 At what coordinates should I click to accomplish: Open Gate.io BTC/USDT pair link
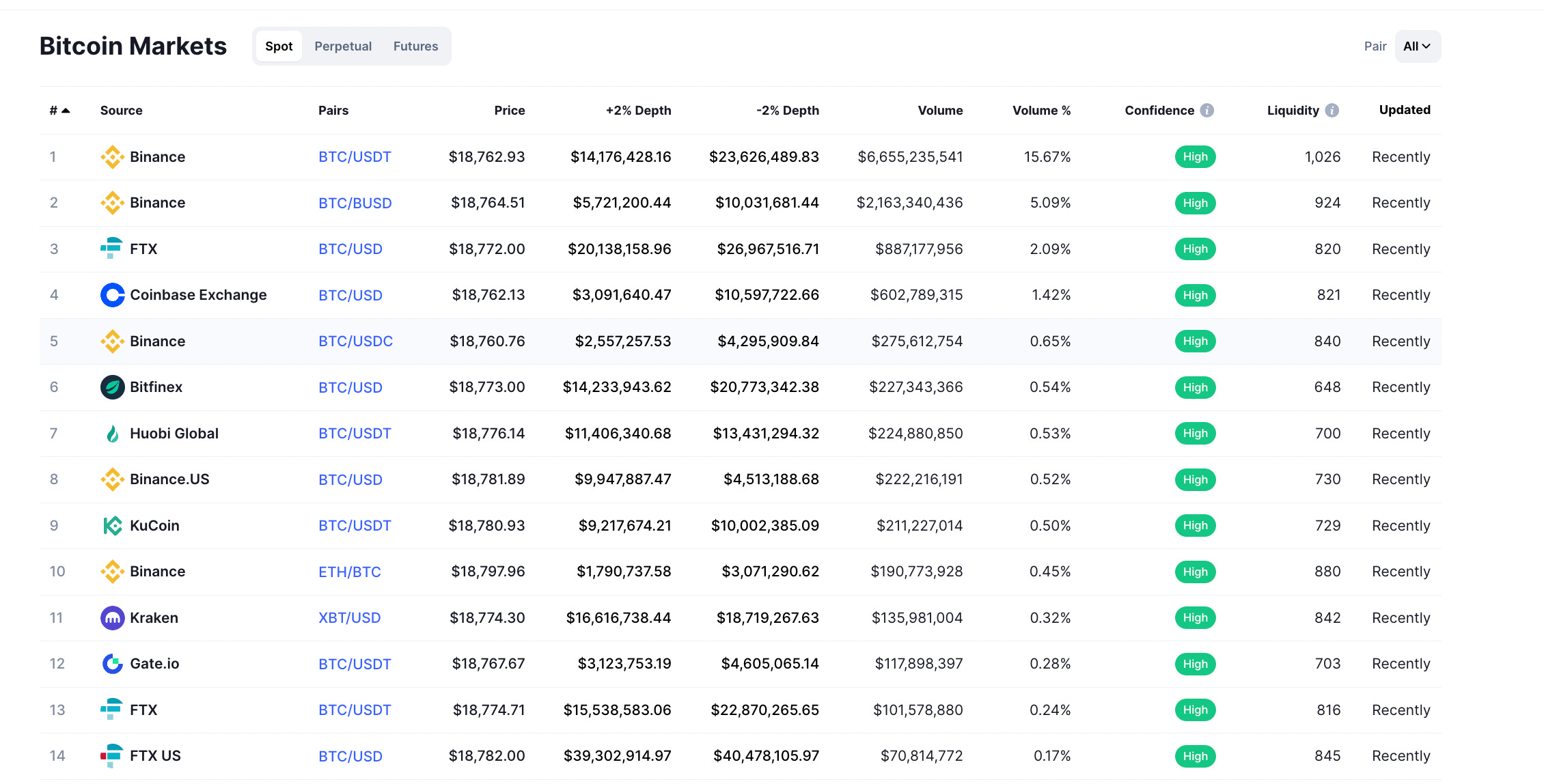coord(355,664)
